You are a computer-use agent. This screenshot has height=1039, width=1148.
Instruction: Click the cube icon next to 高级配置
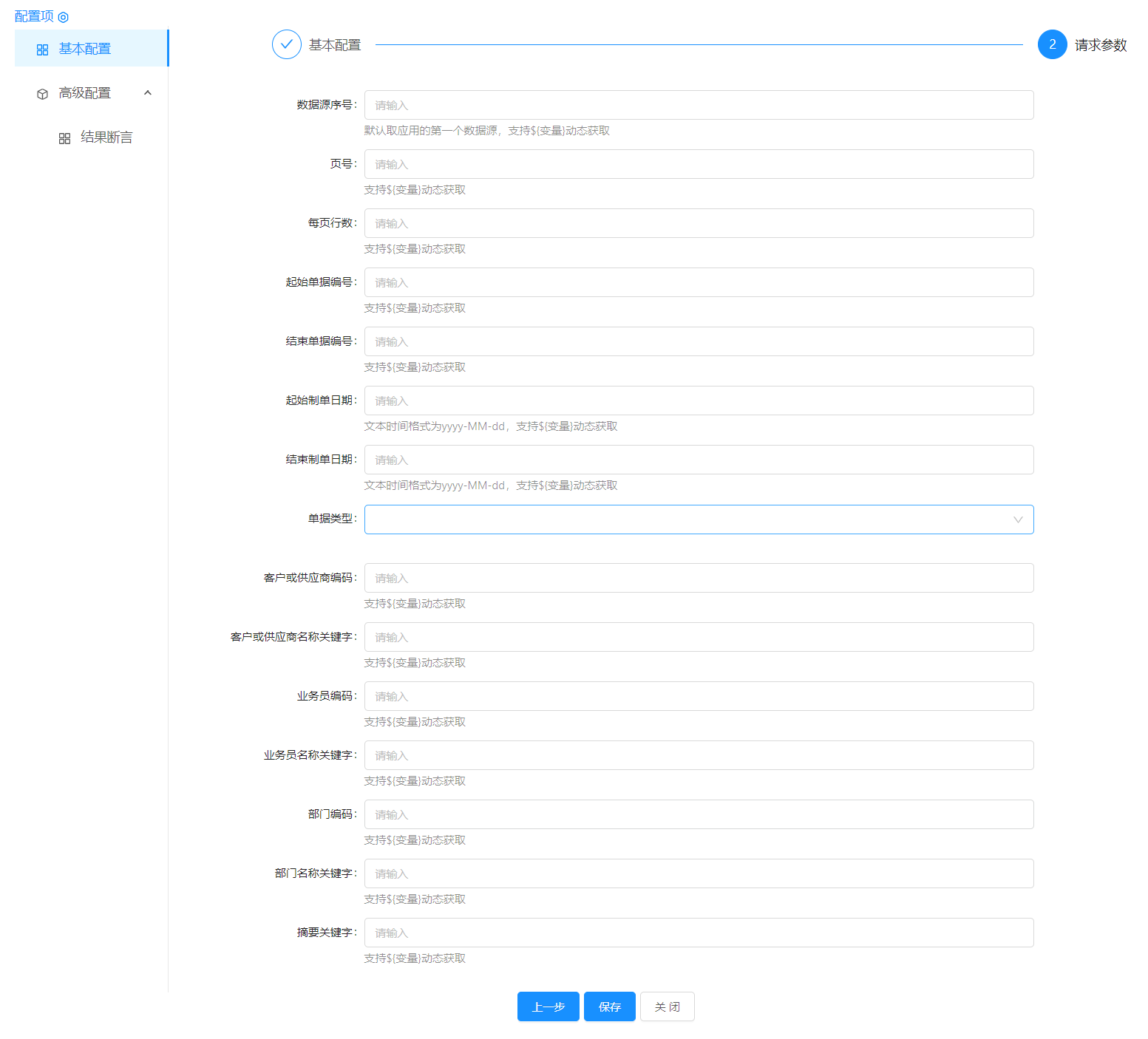pos(43,94)
